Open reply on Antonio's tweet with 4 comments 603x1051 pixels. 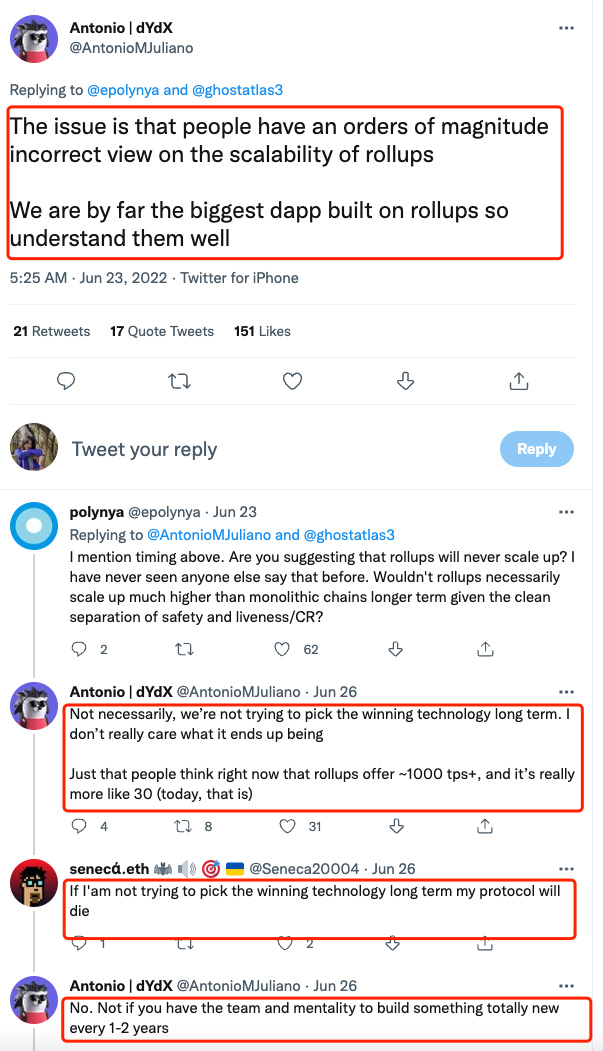[x=81, y=826]
